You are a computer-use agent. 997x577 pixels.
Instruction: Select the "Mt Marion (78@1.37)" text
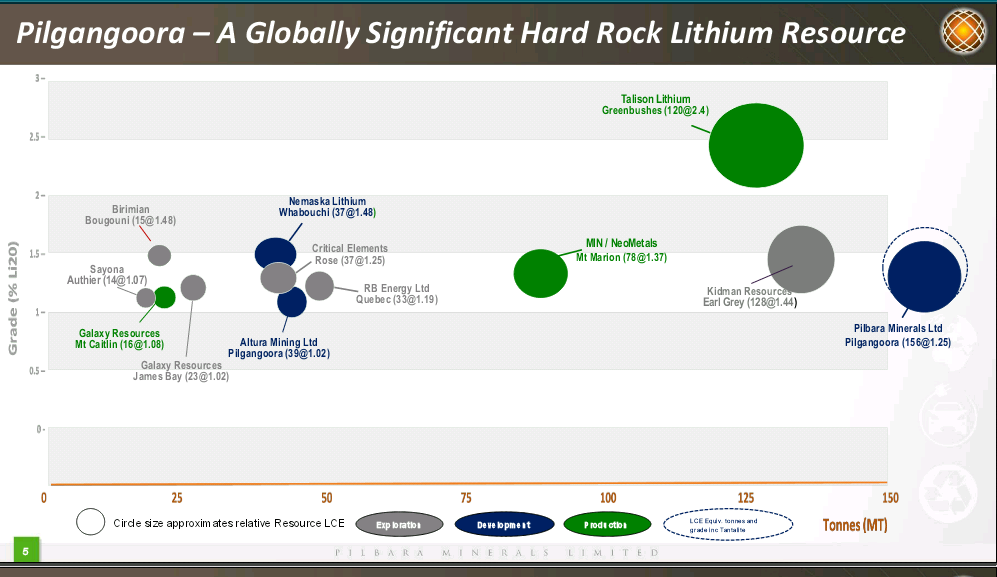coord(621,258)
